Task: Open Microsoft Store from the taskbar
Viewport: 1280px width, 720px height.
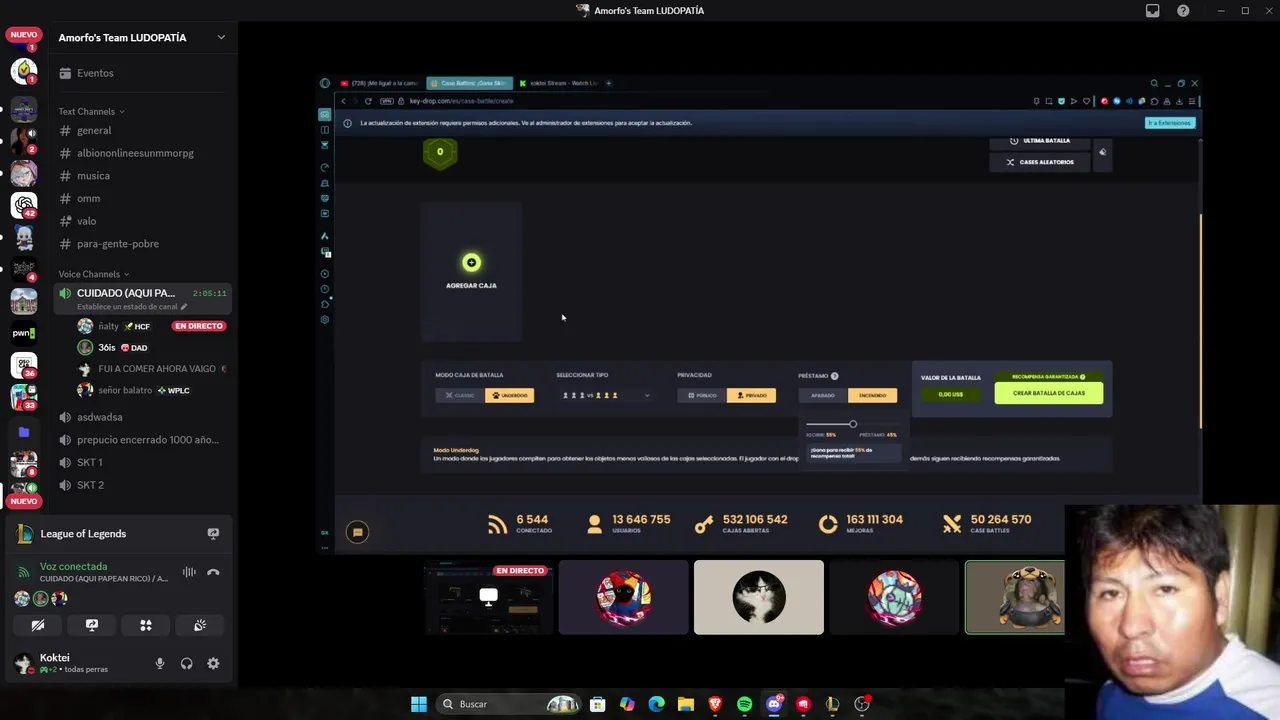Action: click(598, 704)
